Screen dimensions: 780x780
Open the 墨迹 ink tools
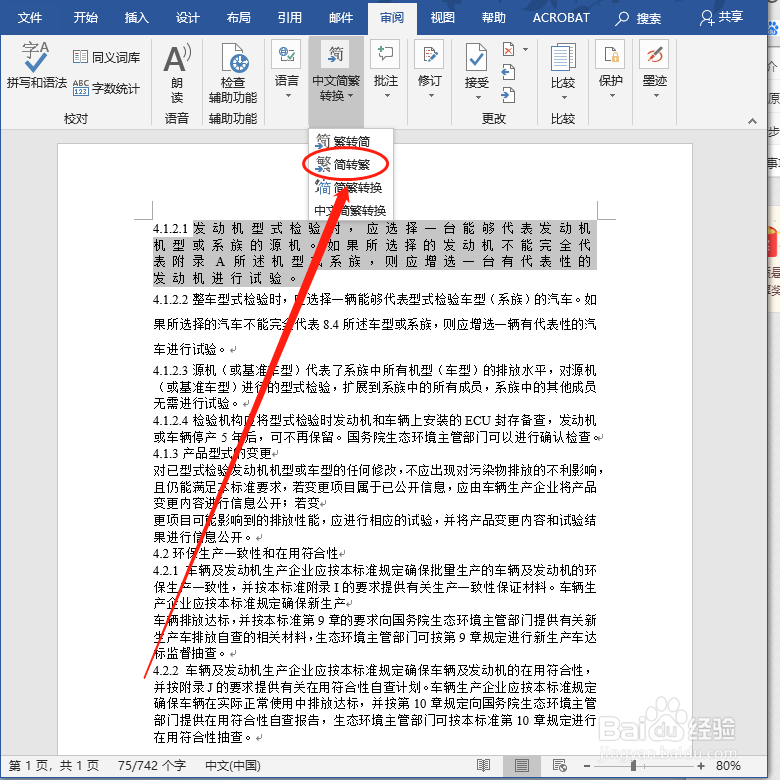click(655, 55)
